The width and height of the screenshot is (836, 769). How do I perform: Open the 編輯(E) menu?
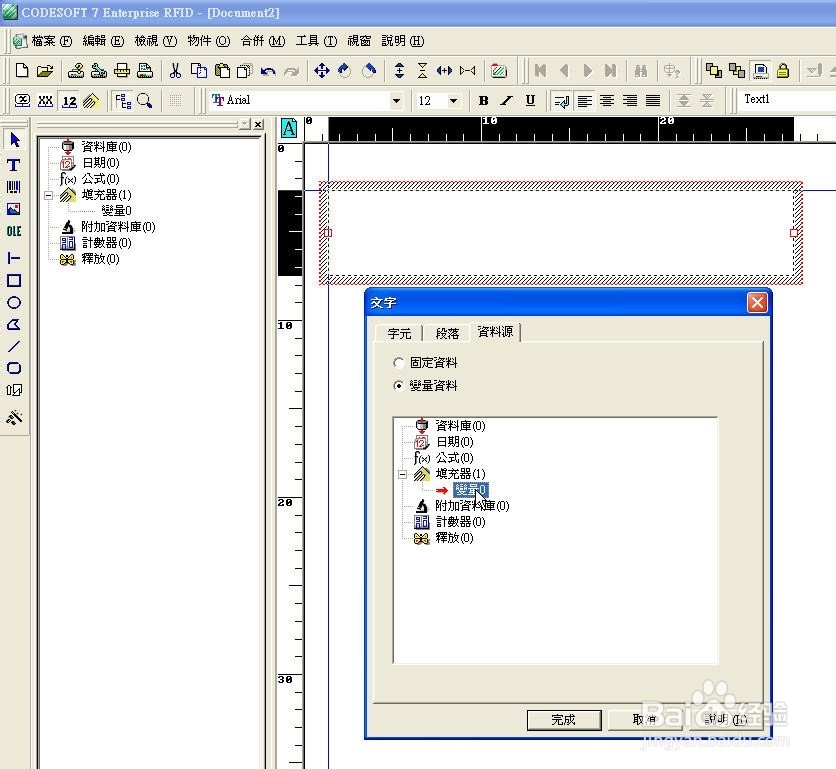[x=103, y=41]
